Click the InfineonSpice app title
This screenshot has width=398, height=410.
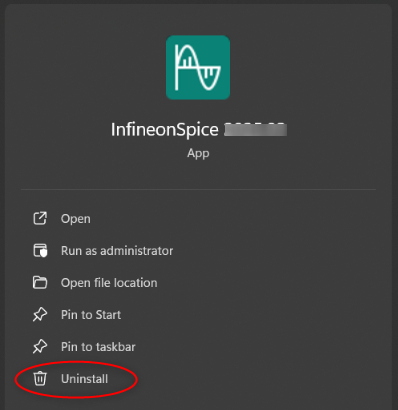[165, 130]
